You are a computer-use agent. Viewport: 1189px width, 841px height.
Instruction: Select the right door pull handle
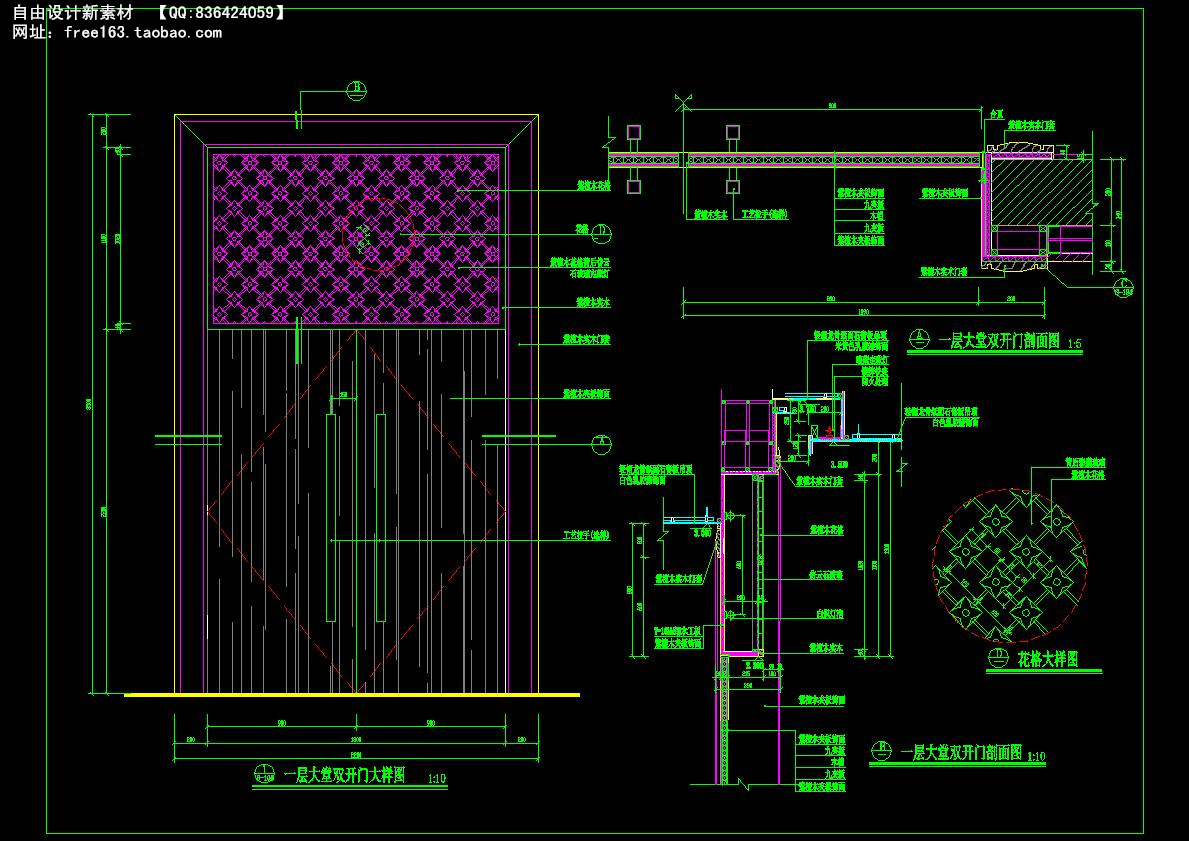[380, 518]
